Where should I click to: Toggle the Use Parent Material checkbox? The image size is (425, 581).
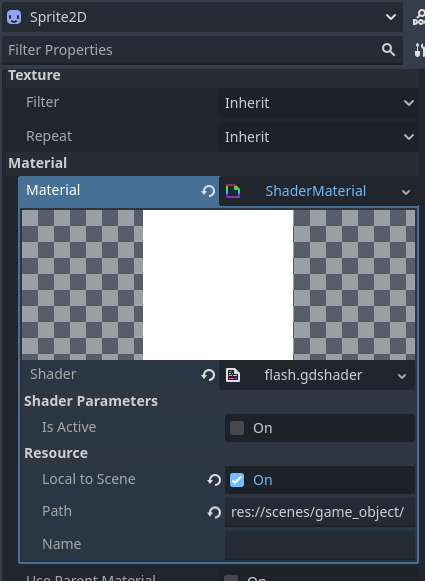coord(231,578)
